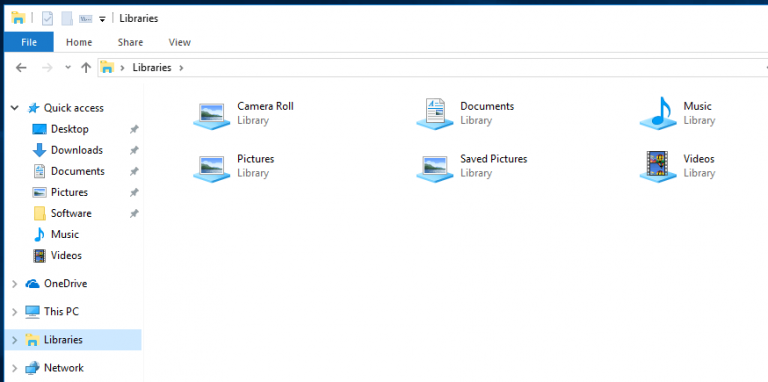Open the Software folder in sidebar
Image resolution: width=768 pixels, height=382 pixels.
[x=71, y=213]
